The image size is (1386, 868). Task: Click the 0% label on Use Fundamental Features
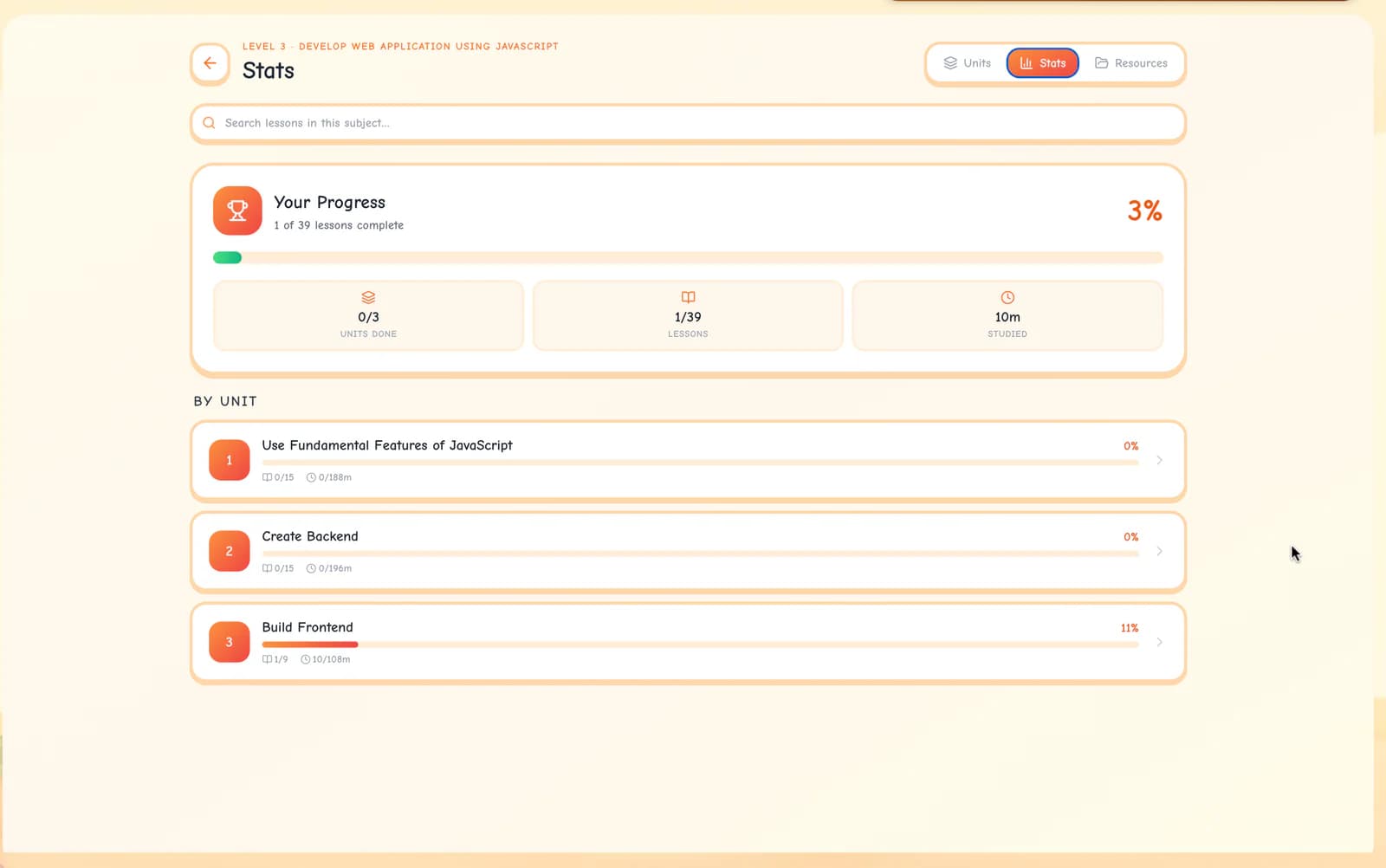[1131, 446]
